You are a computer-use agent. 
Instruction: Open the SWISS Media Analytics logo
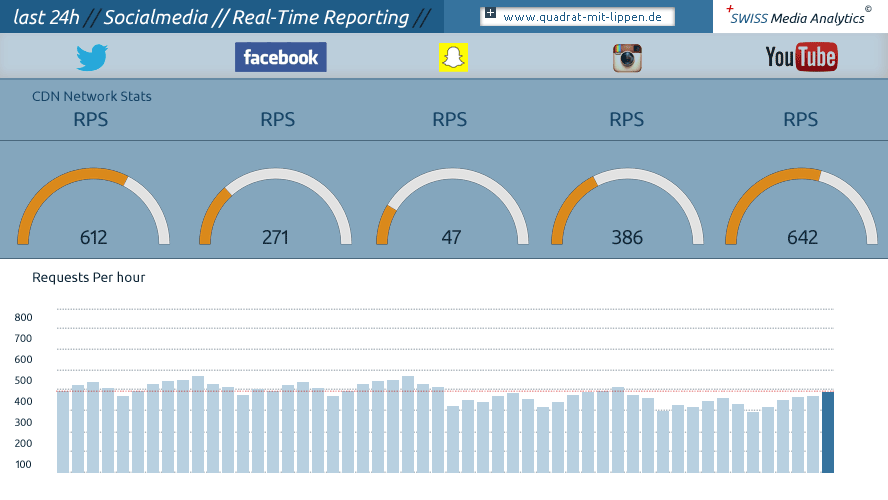800,16
